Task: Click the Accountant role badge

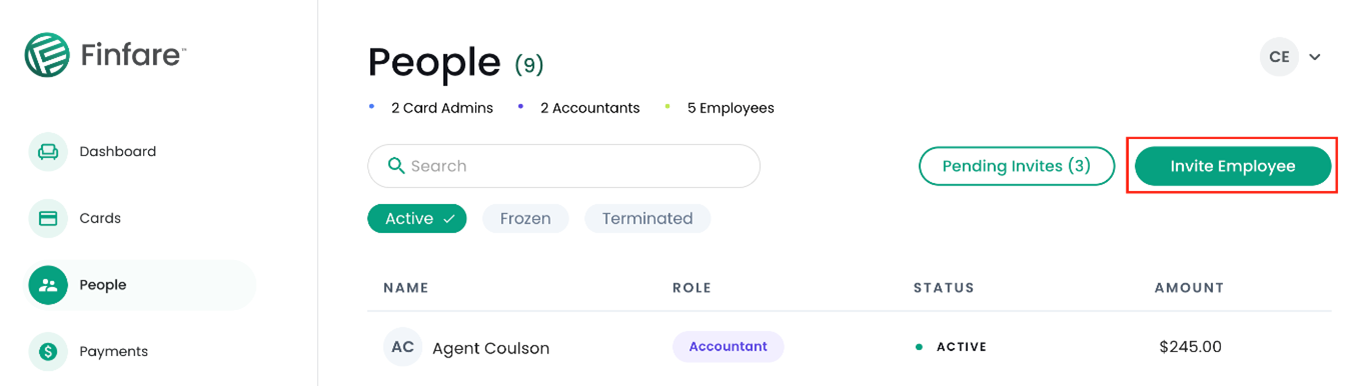Action: click(728, 347)
